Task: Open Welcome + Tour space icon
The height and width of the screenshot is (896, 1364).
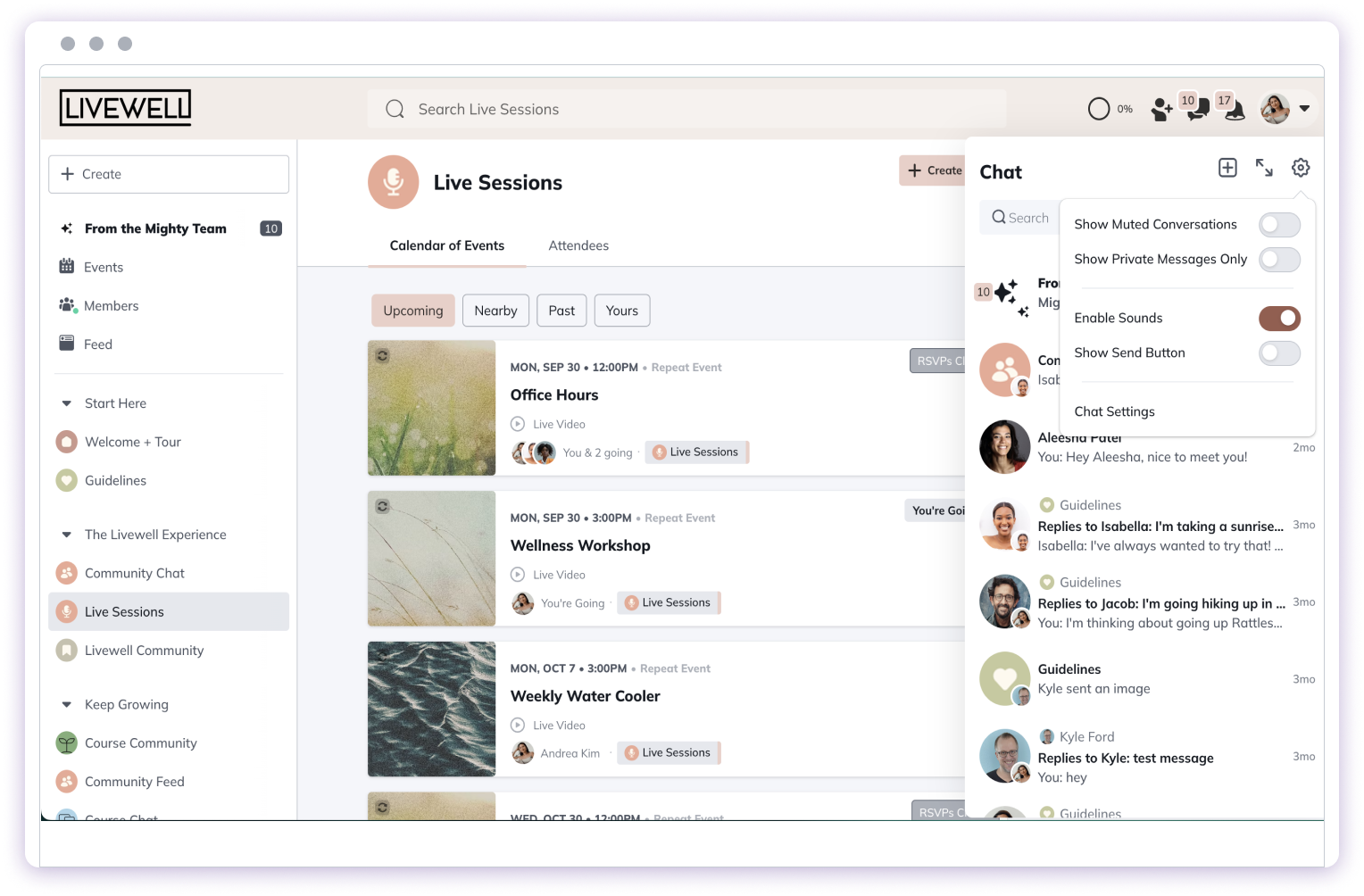Action: (66, 442)
